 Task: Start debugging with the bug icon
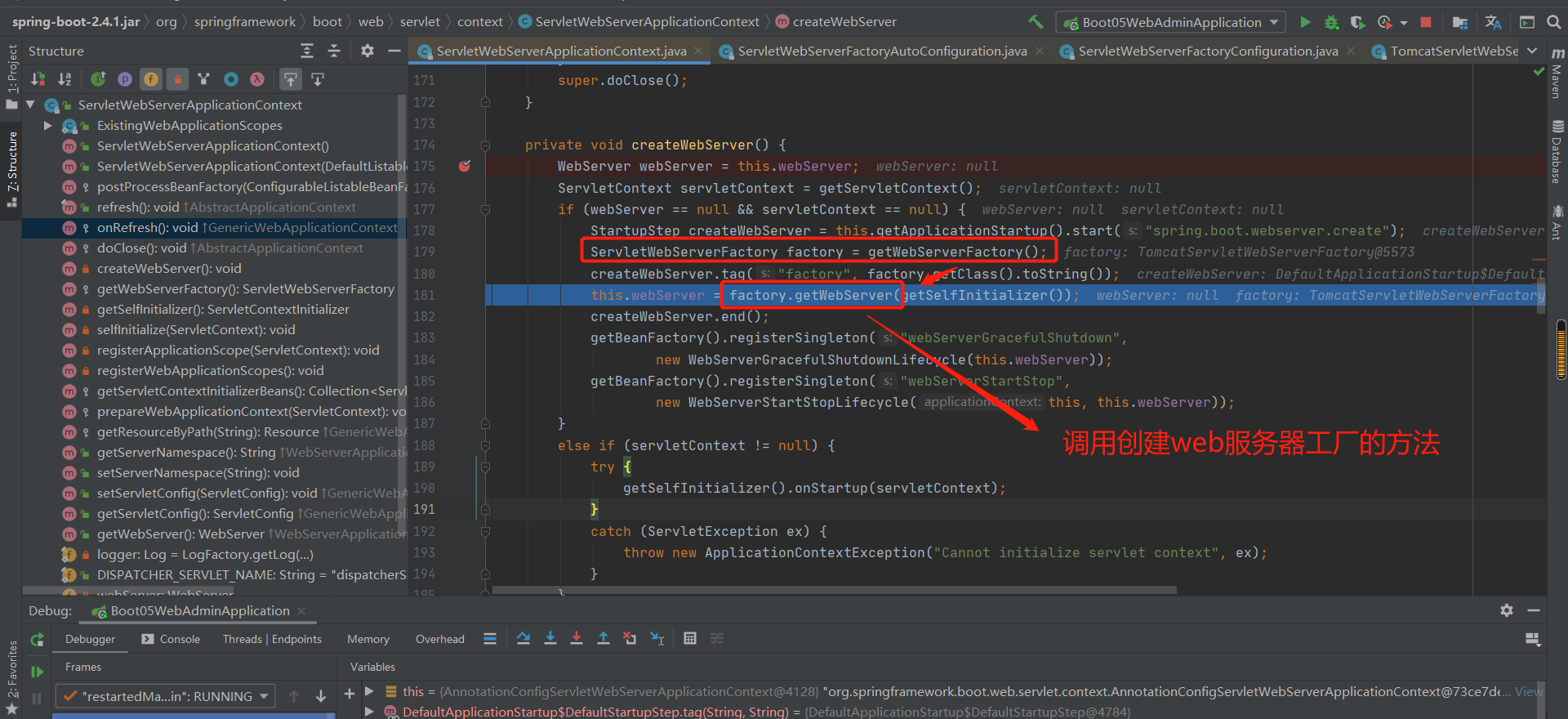click(1331, 22)
